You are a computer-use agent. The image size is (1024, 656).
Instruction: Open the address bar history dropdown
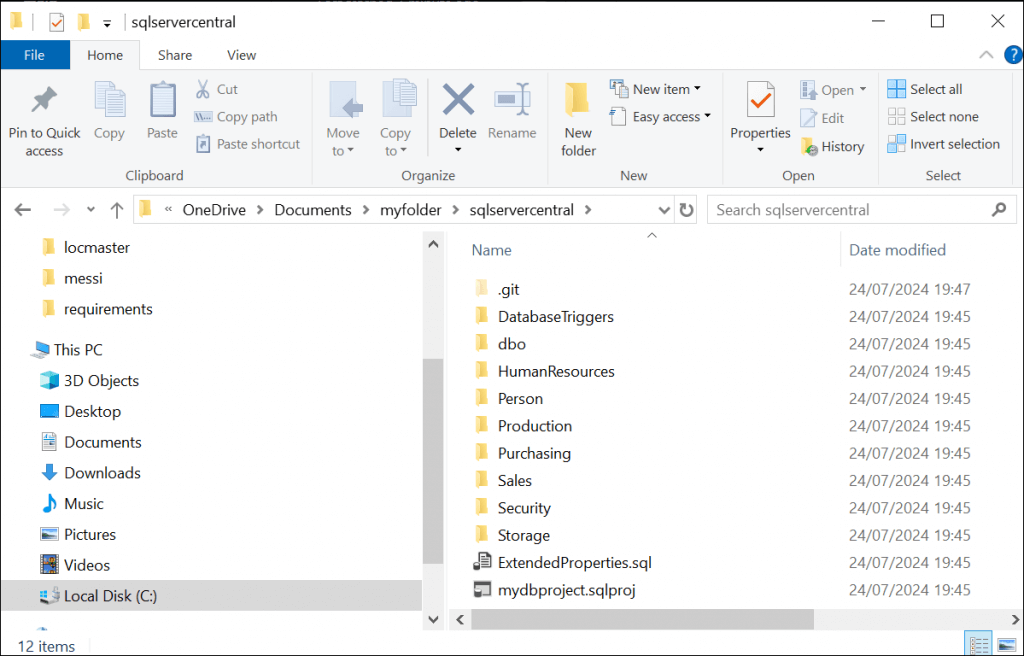pos(665,209)
